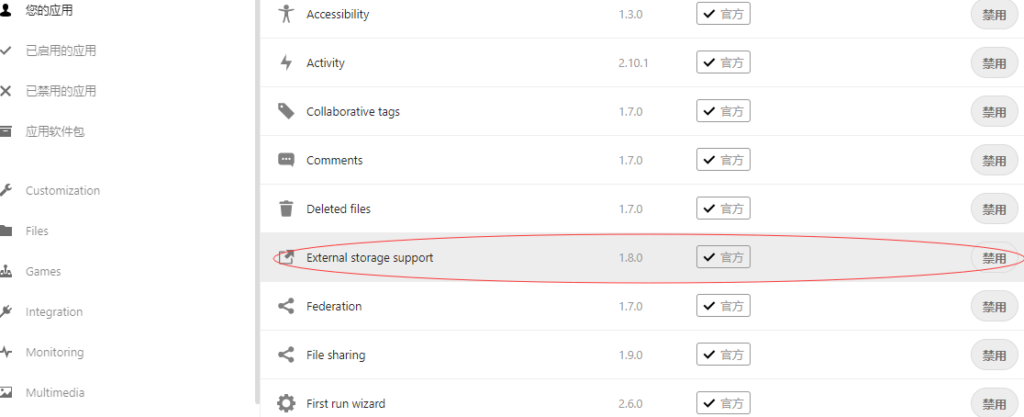Viewport: 1024px width, 417px height.
Task: Select 应用软件包 in the sidebar
Action: coord(55,132)
